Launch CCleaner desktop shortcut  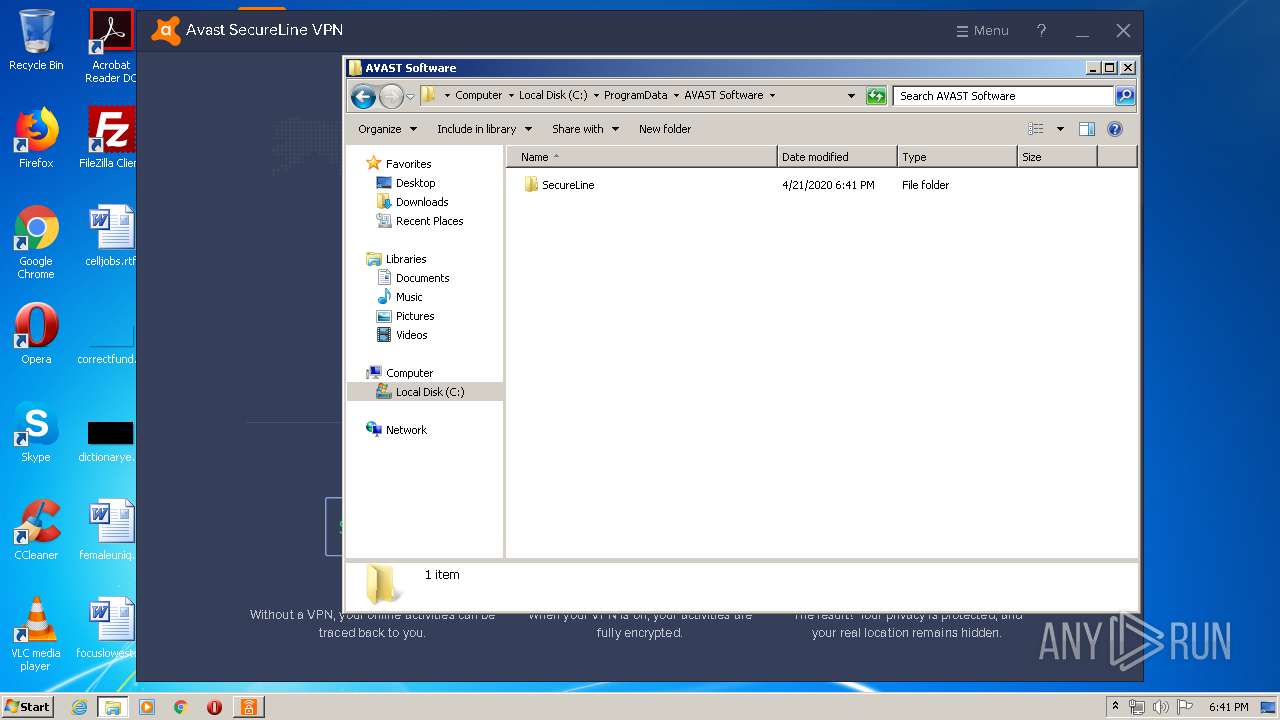tap(36, 530)
